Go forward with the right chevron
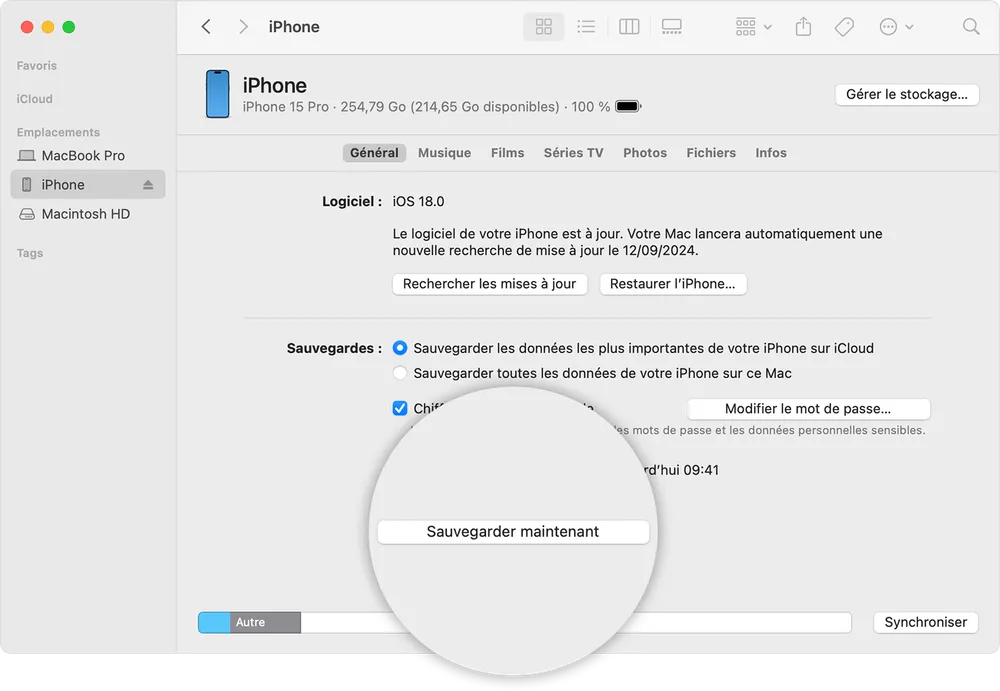The height and width of the screenshot is (691, 1000). point(243,27)
